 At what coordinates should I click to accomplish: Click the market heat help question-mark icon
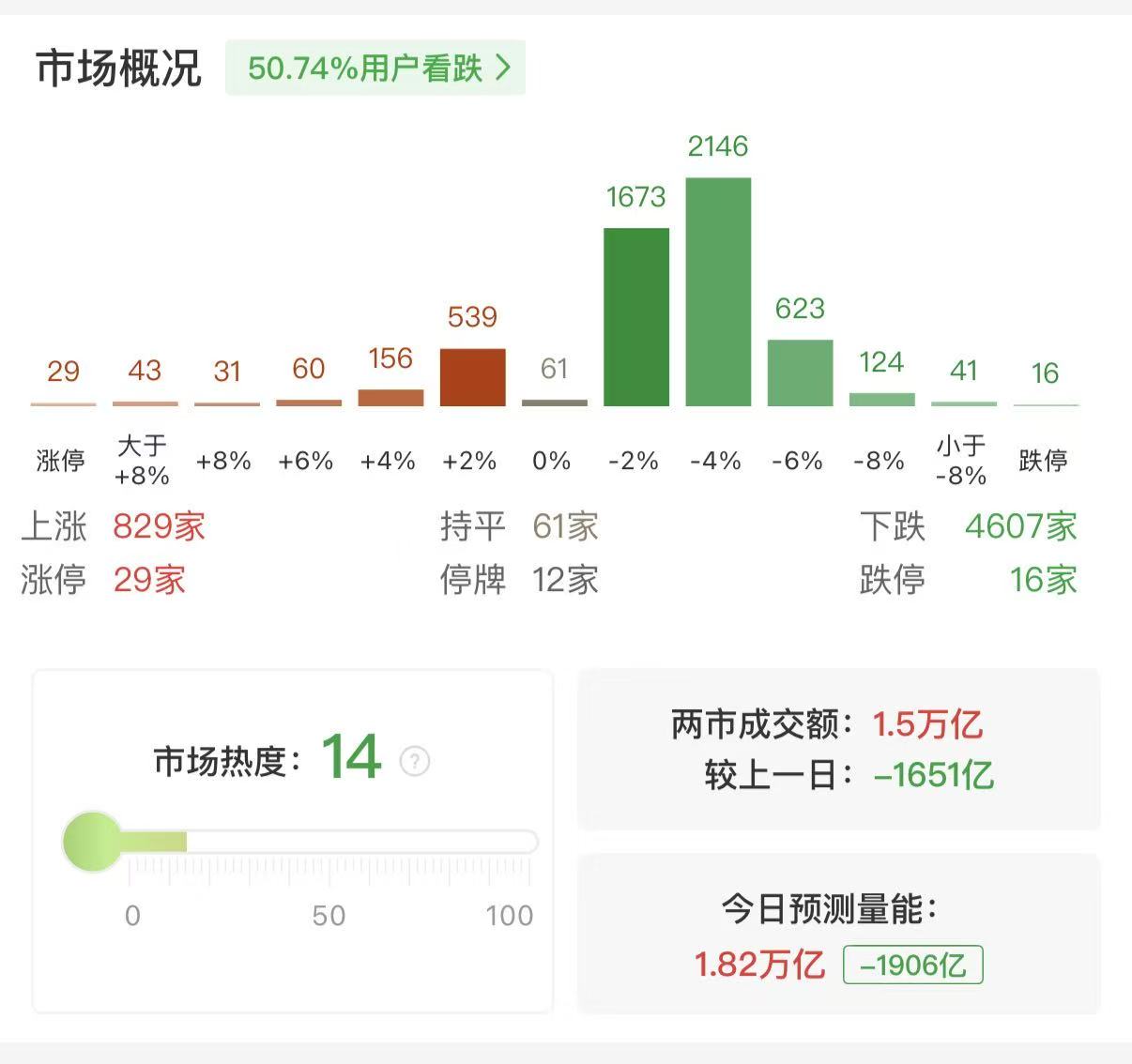pos(415,761)
